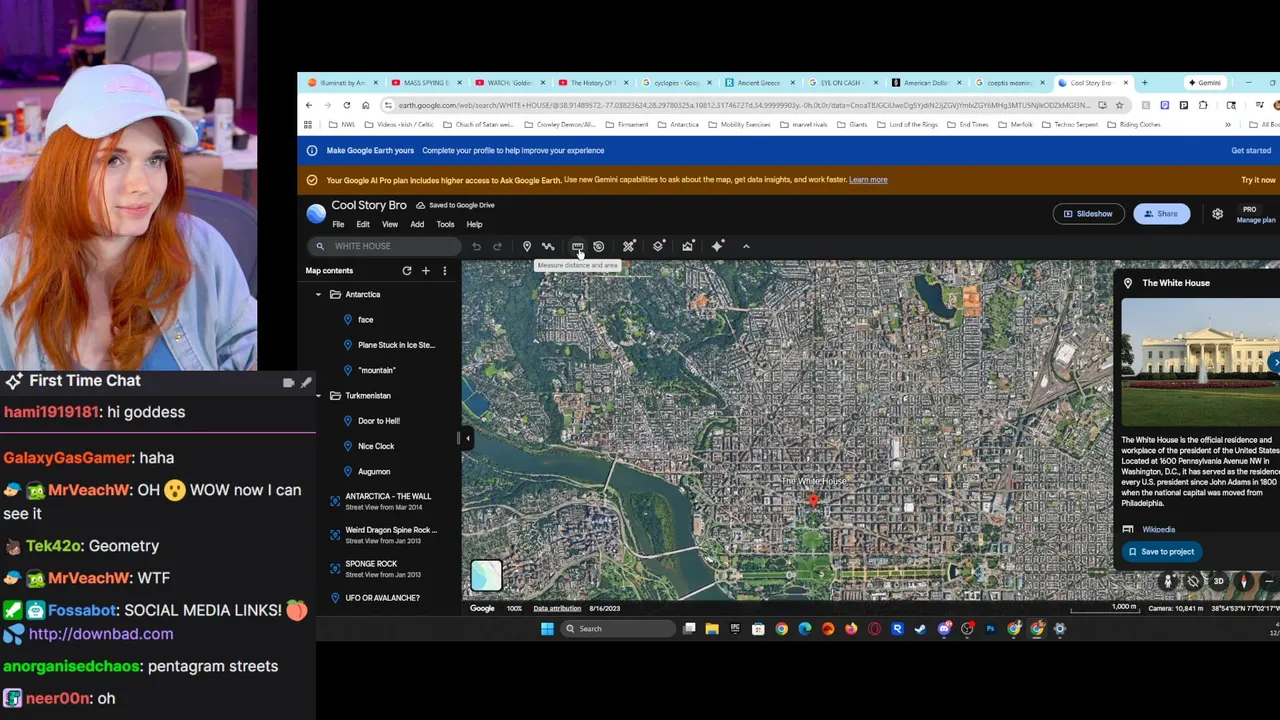This screenshot has width=1280, height=720.
Task: Open the Tools menu
Action: pyautogui.click(x=445, y=224)
